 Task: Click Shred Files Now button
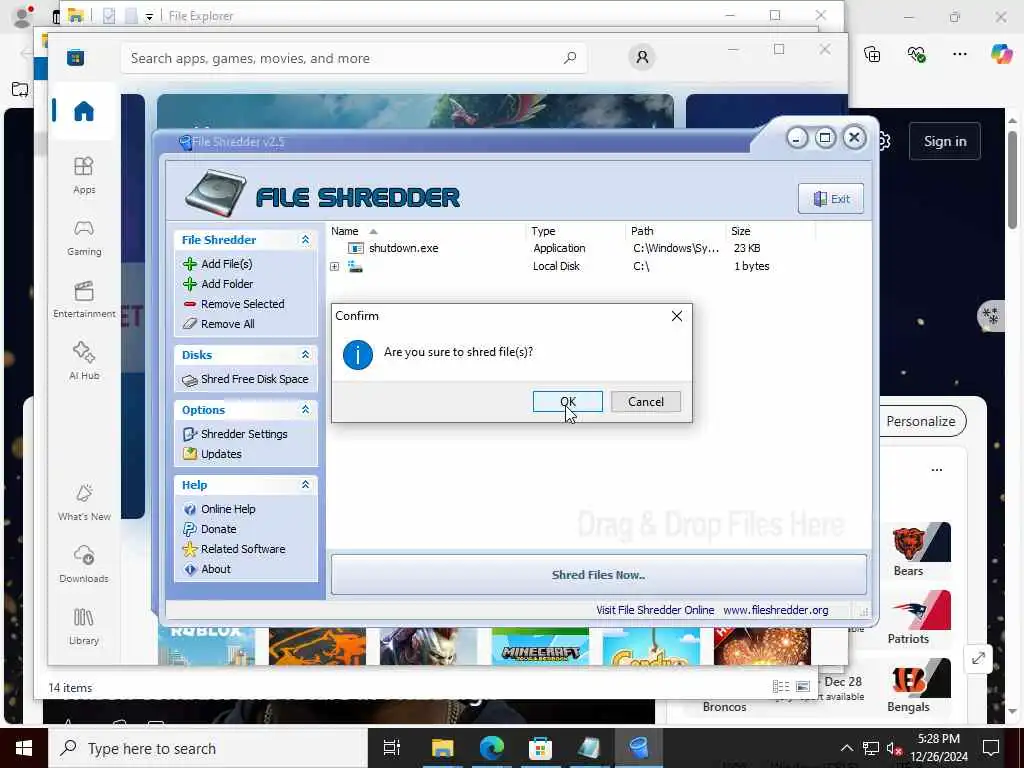tap(598, 575)
